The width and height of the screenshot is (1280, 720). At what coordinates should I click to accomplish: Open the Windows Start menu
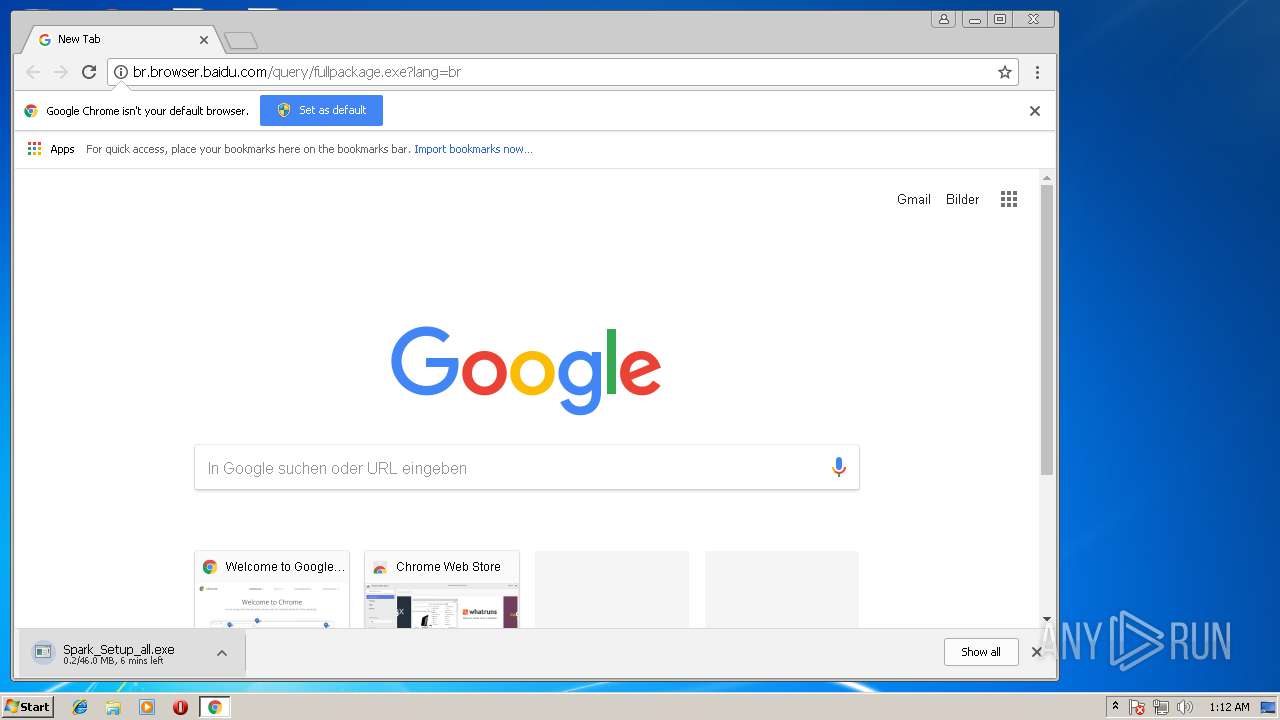[28, 707]
